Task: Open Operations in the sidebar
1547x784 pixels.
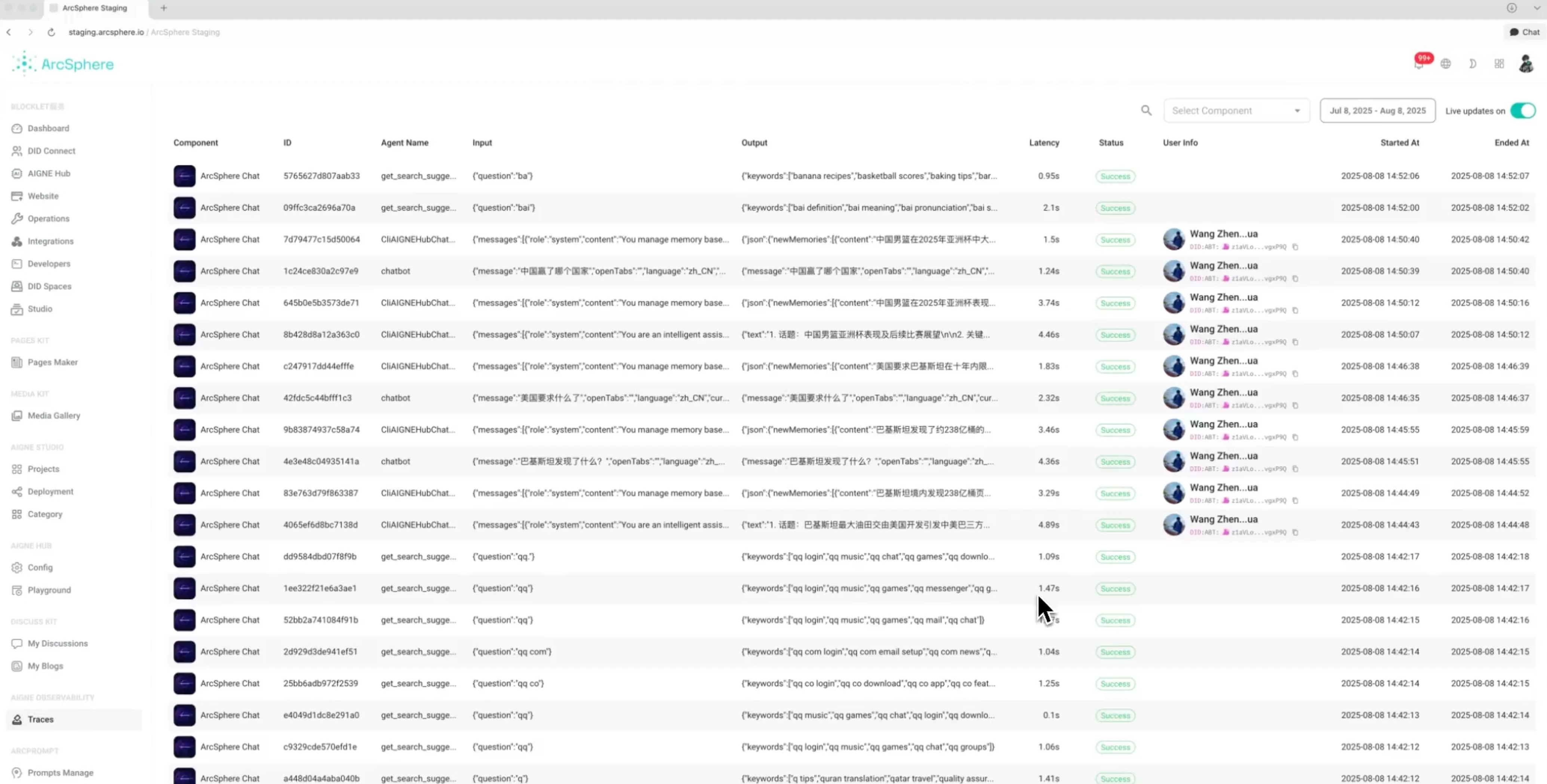Action: point(48,219)
